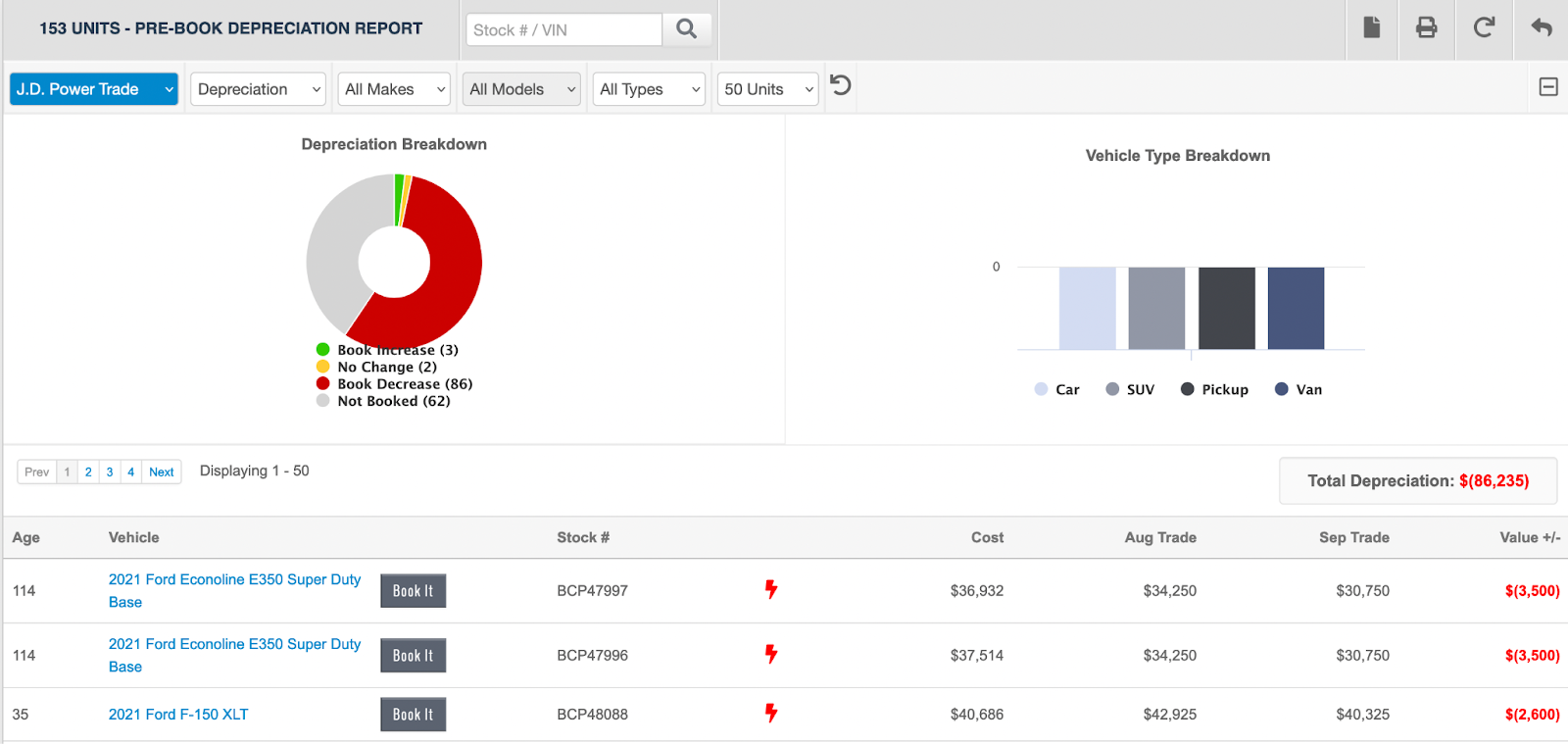Click the $37,514 cost value
Image resolution: width=1568 pixels, height=744 pixels.
click(977, 656)
